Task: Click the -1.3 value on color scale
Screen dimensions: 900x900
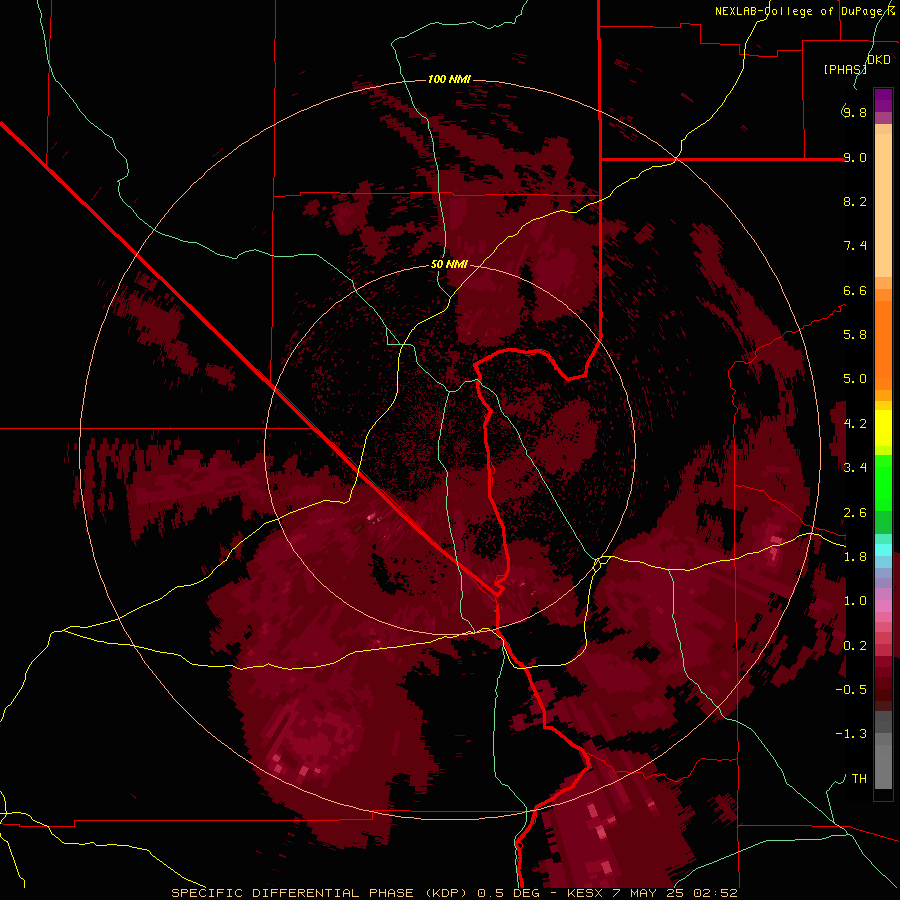Action: [x=851, y=734]
